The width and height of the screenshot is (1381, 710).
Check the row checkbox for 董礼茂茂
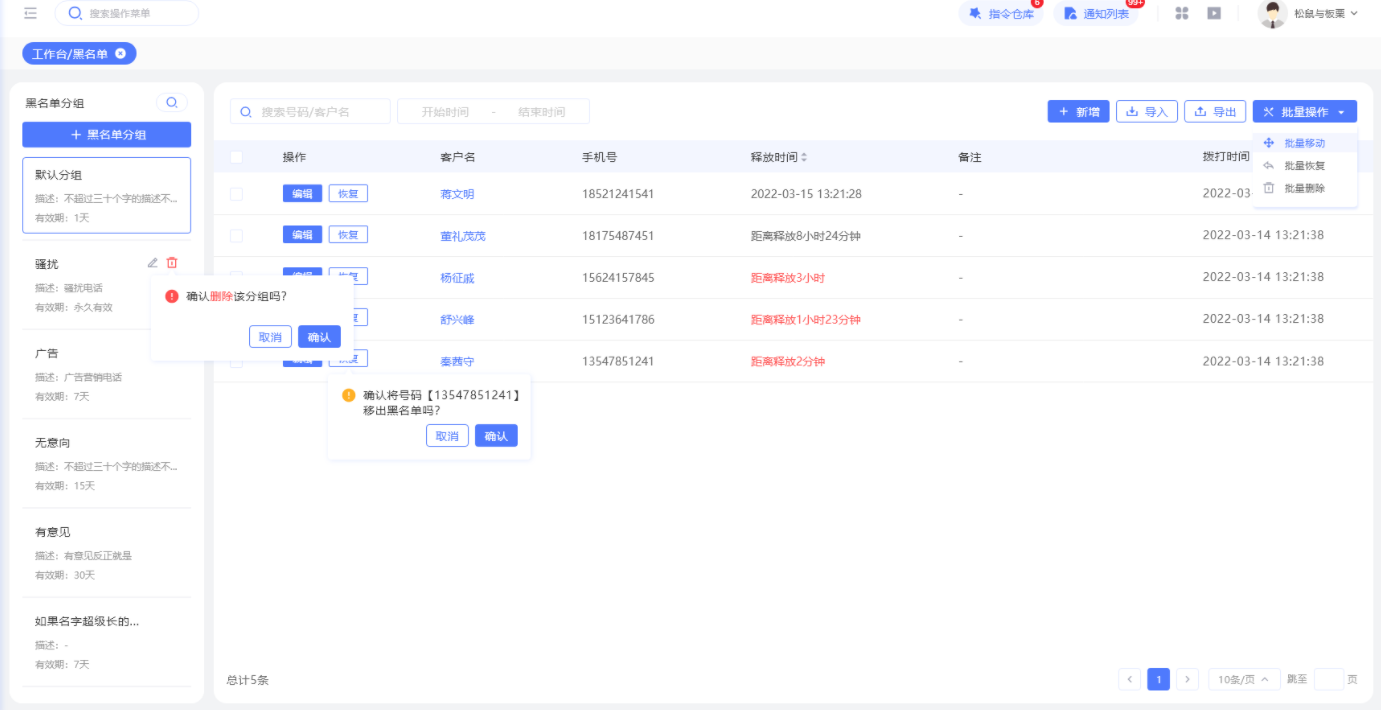[236, 236]
